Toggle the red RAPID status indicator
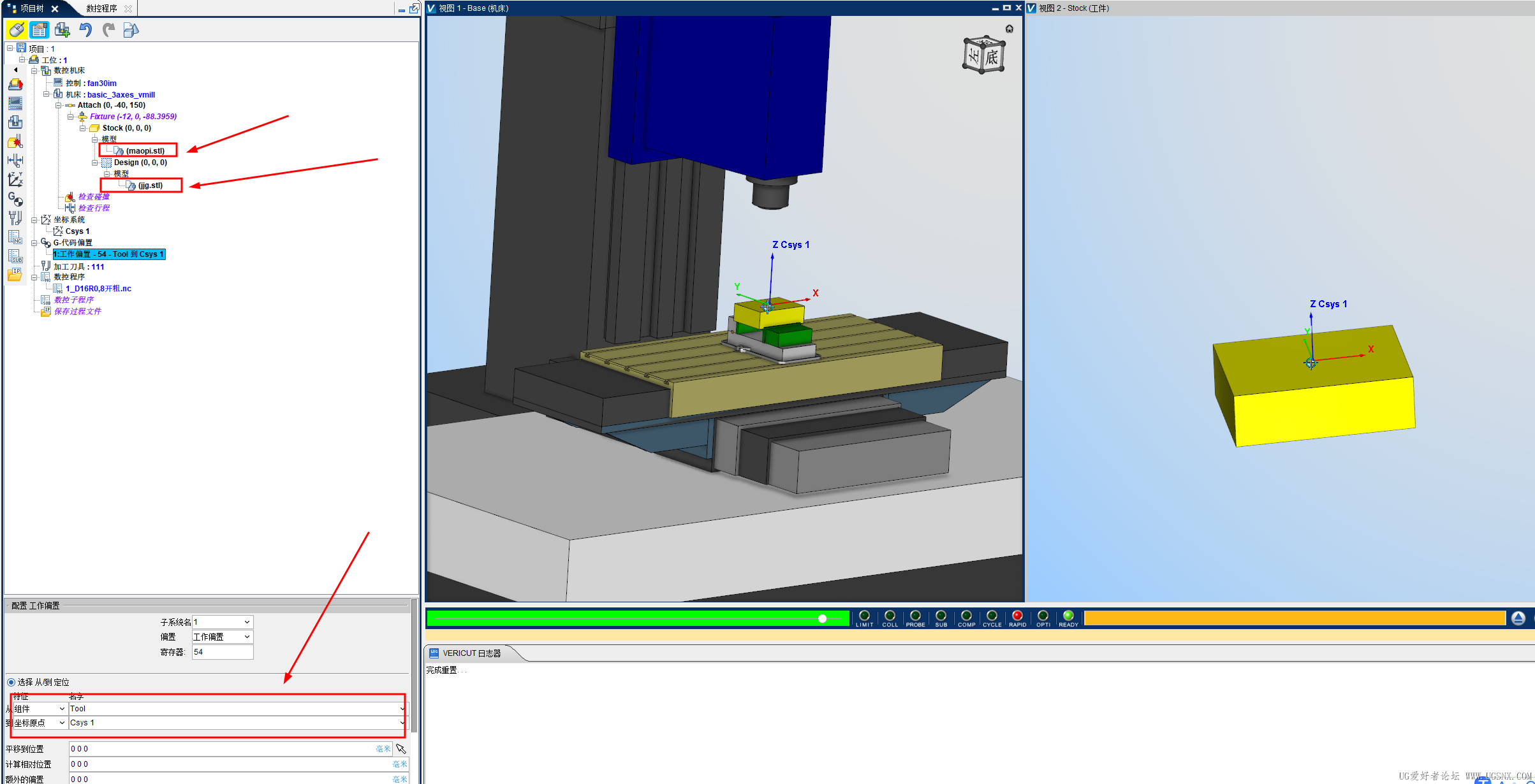Image resolution: width=1535 pixels, height=784 pixels. 1017,618
